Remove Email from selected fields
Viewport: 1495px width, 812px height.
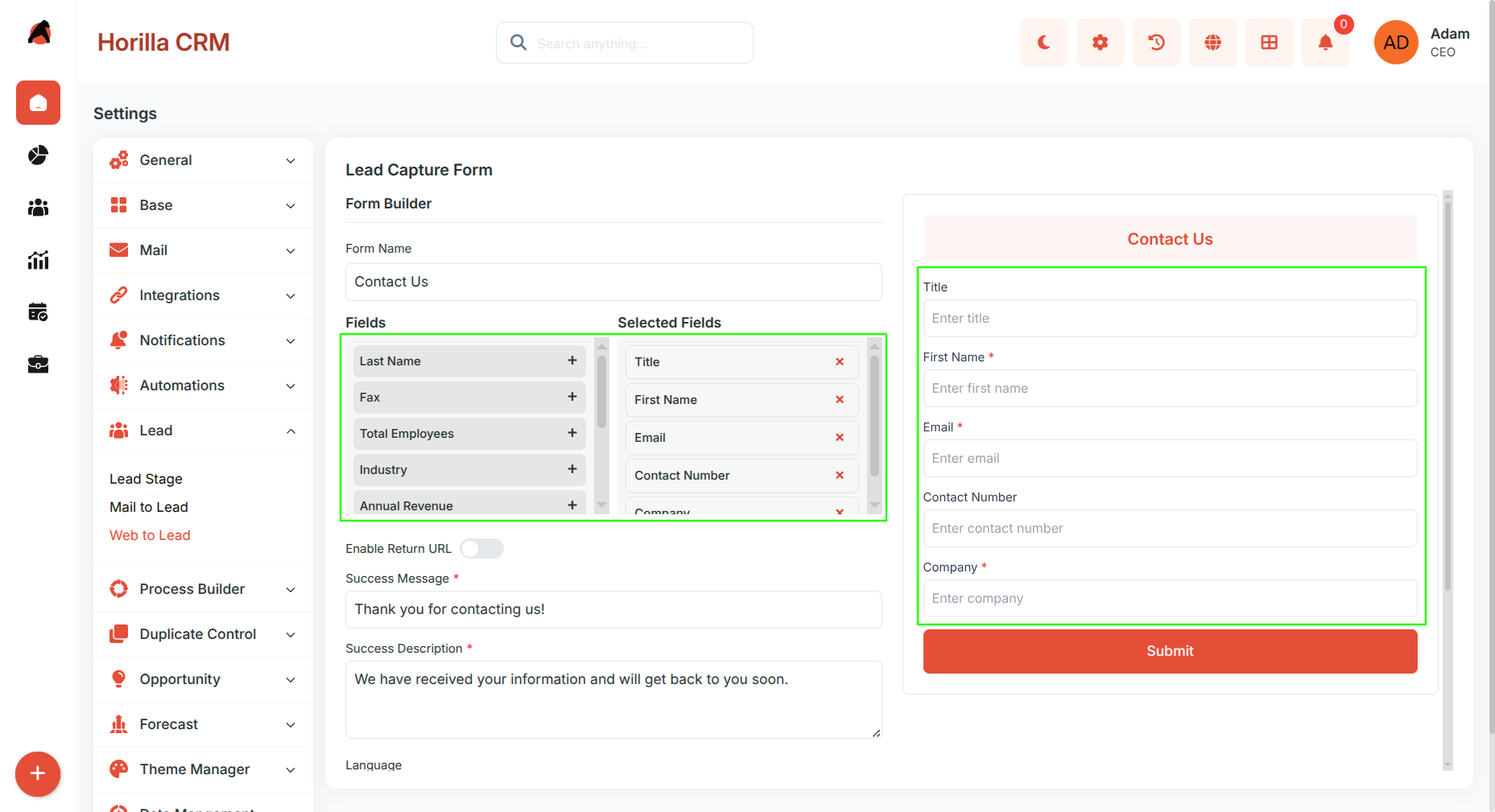[840, 438]
